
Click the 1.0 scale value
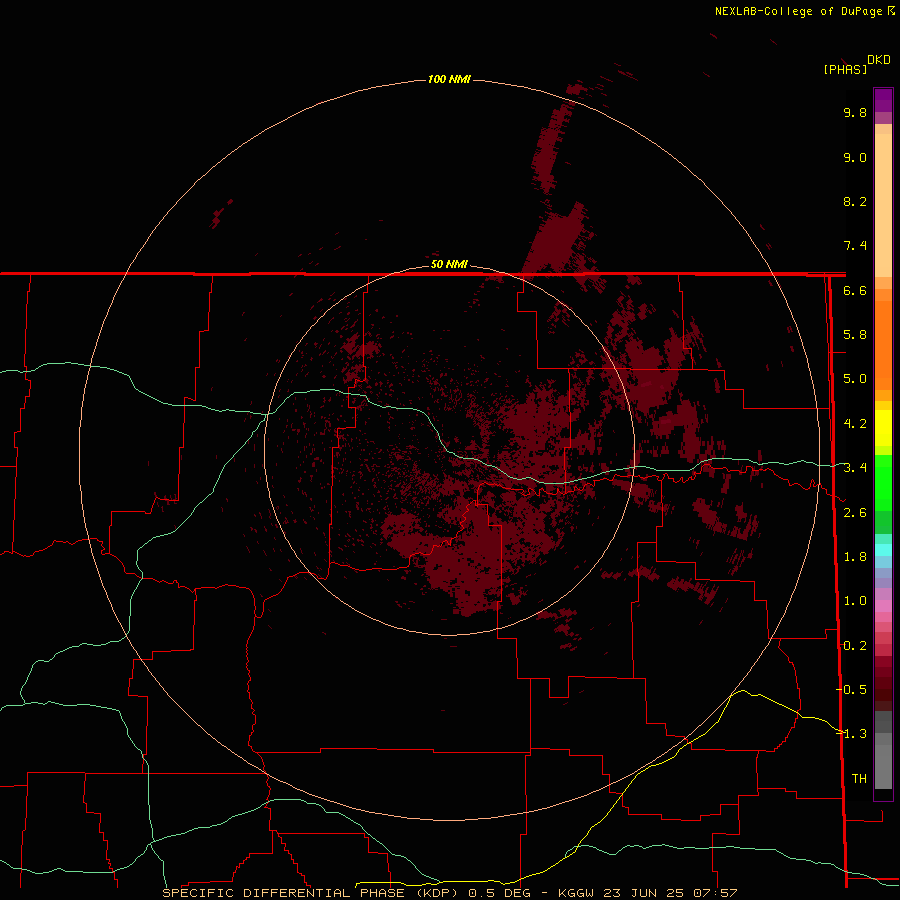click(x=855, y=601)
